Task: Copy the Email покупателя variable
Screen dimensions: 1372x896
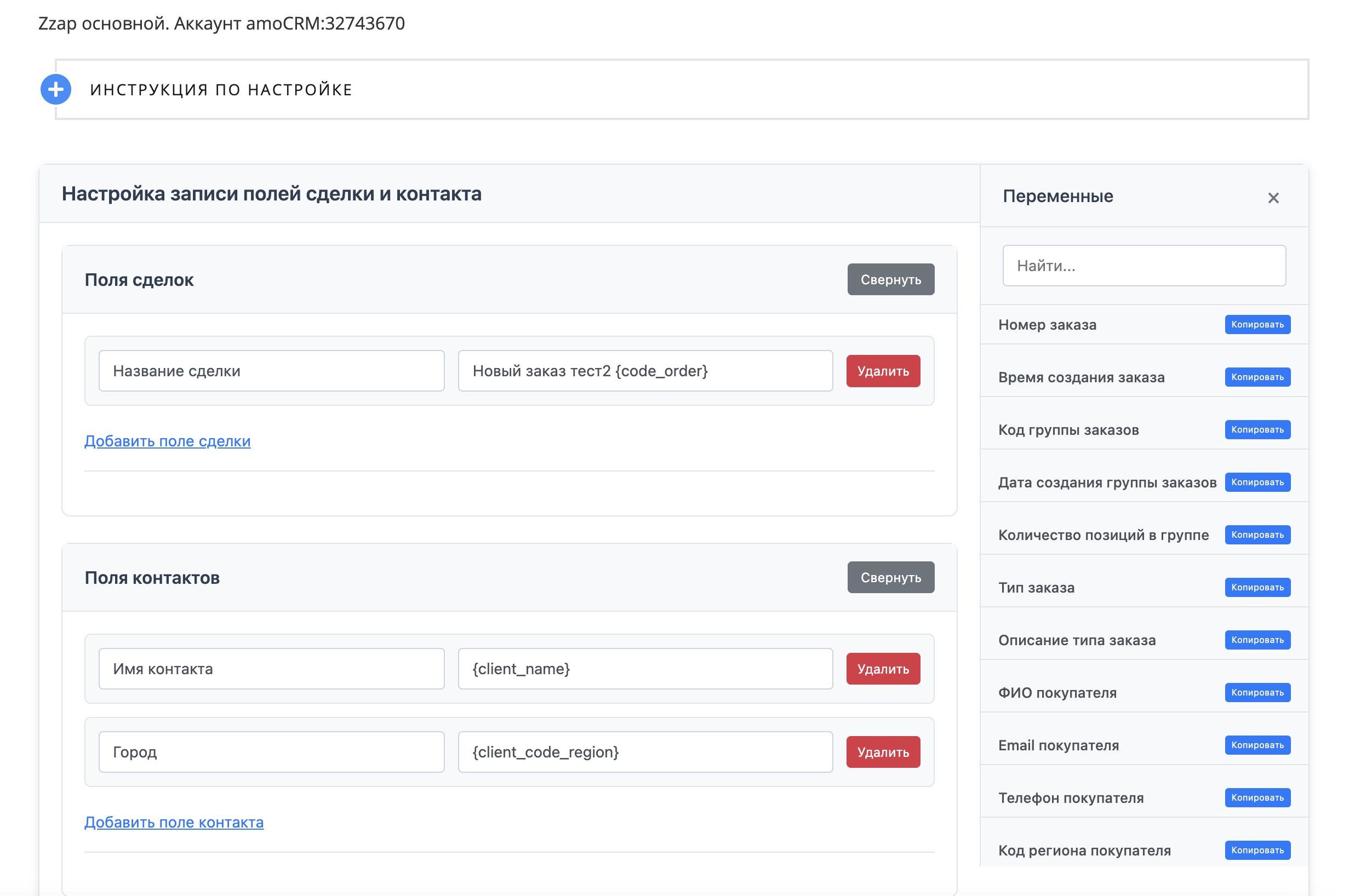Action: [x=1257, y=745]
